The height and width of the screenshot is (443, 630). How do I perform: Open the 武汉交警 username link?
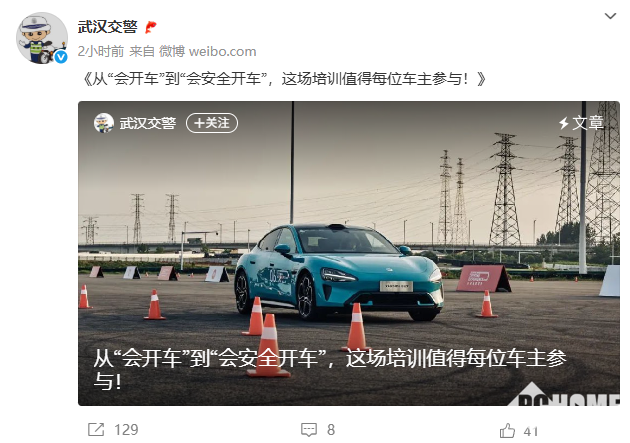107,27
